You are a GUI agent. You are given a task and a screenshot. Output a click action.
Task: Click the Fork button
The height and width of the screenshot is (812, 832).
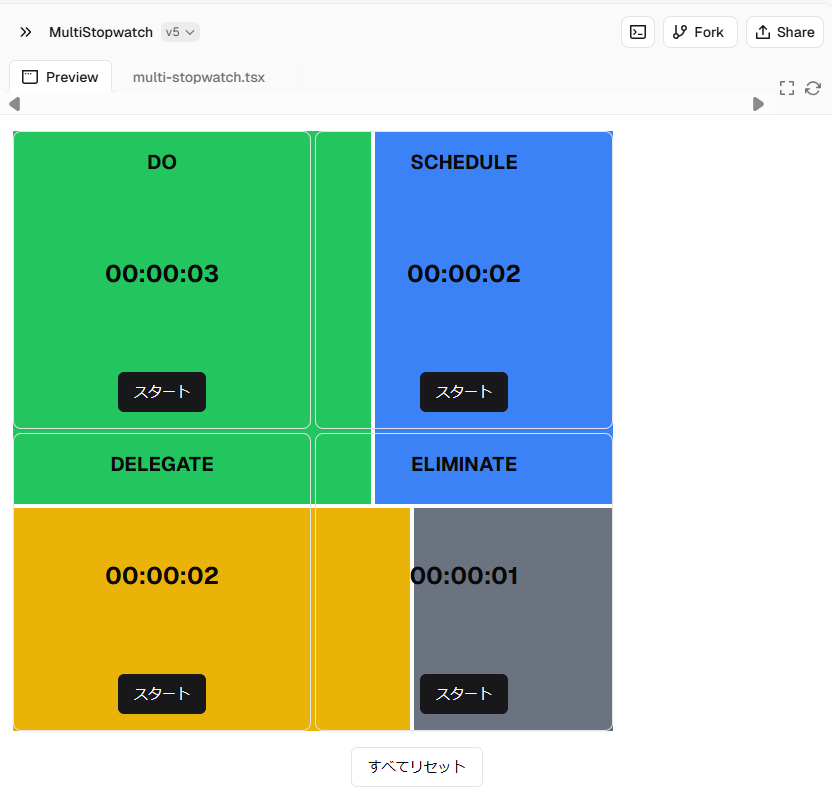[x=700, y=32]
